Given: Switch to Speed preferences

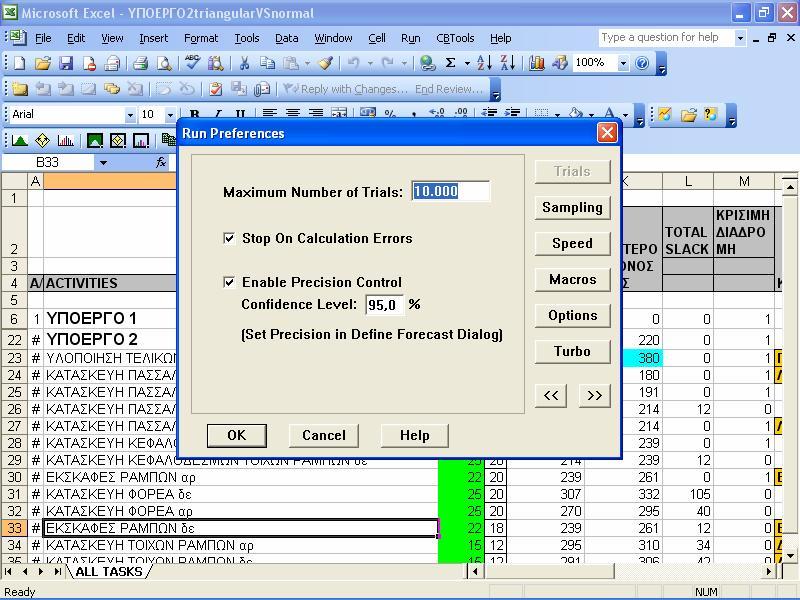Looking at the screenshot, I should pyautogui.click(x=572, y=243).
